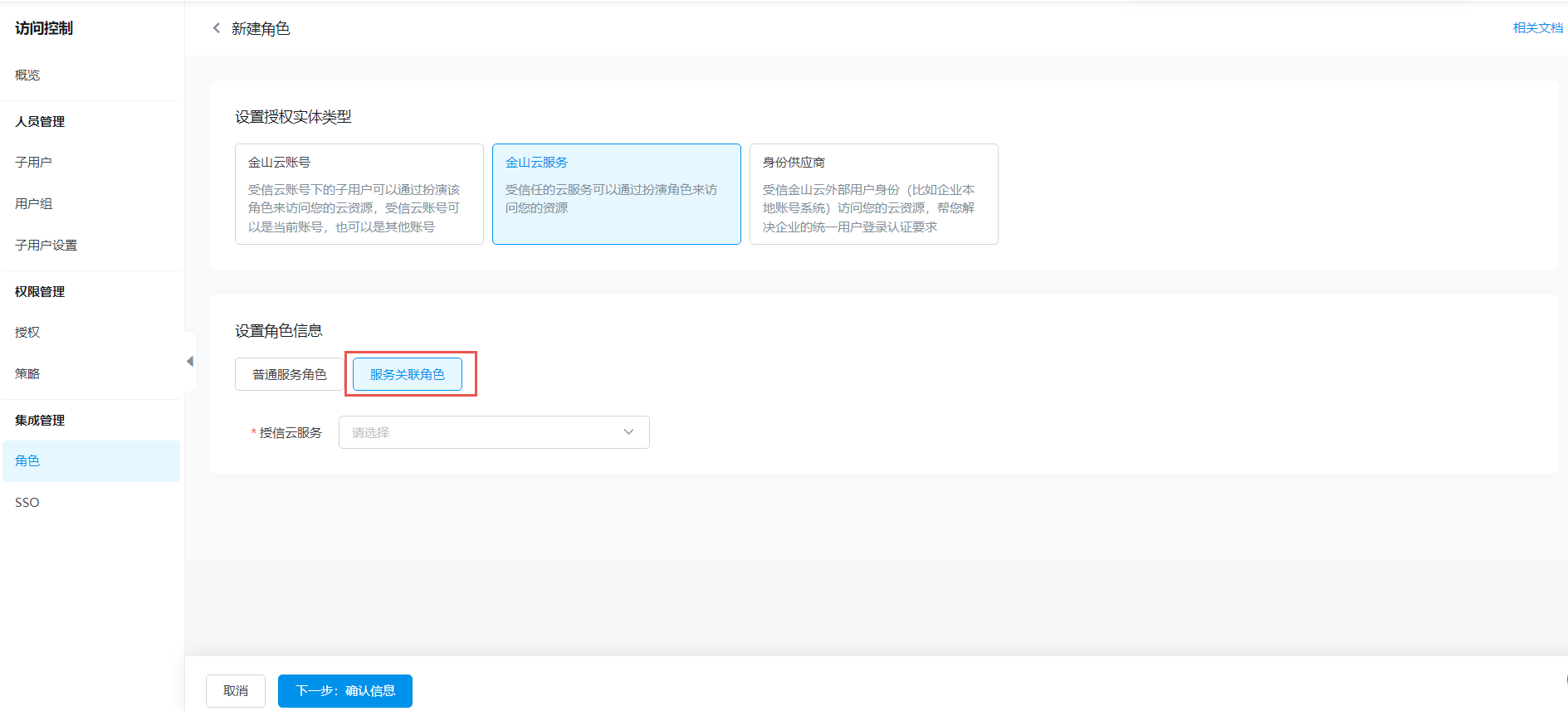
Task: Click the 取消 button
Action: click(x=236, y=690)
